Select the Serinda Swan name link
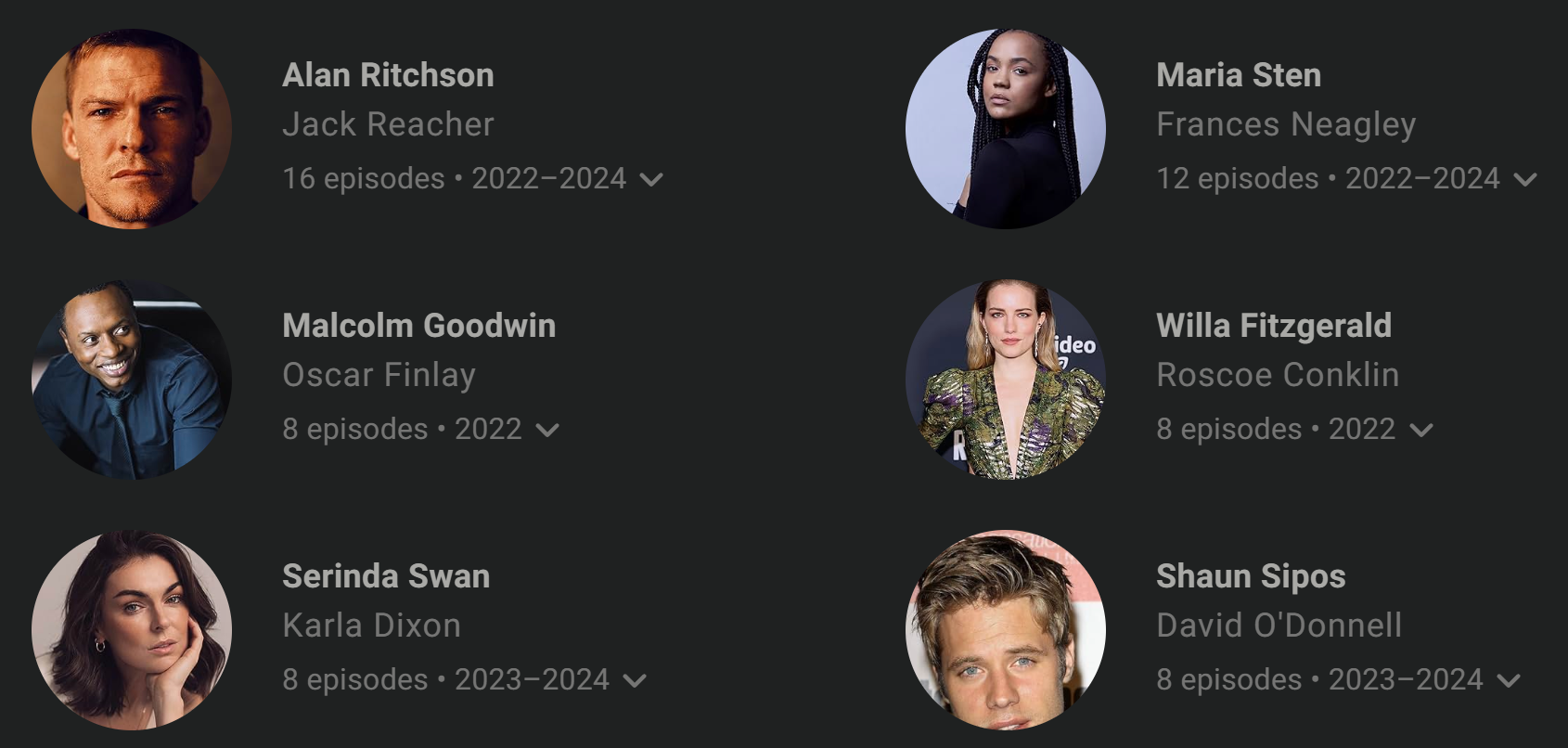The height and width of the screenshot is (748, 1568). [386, 576]
